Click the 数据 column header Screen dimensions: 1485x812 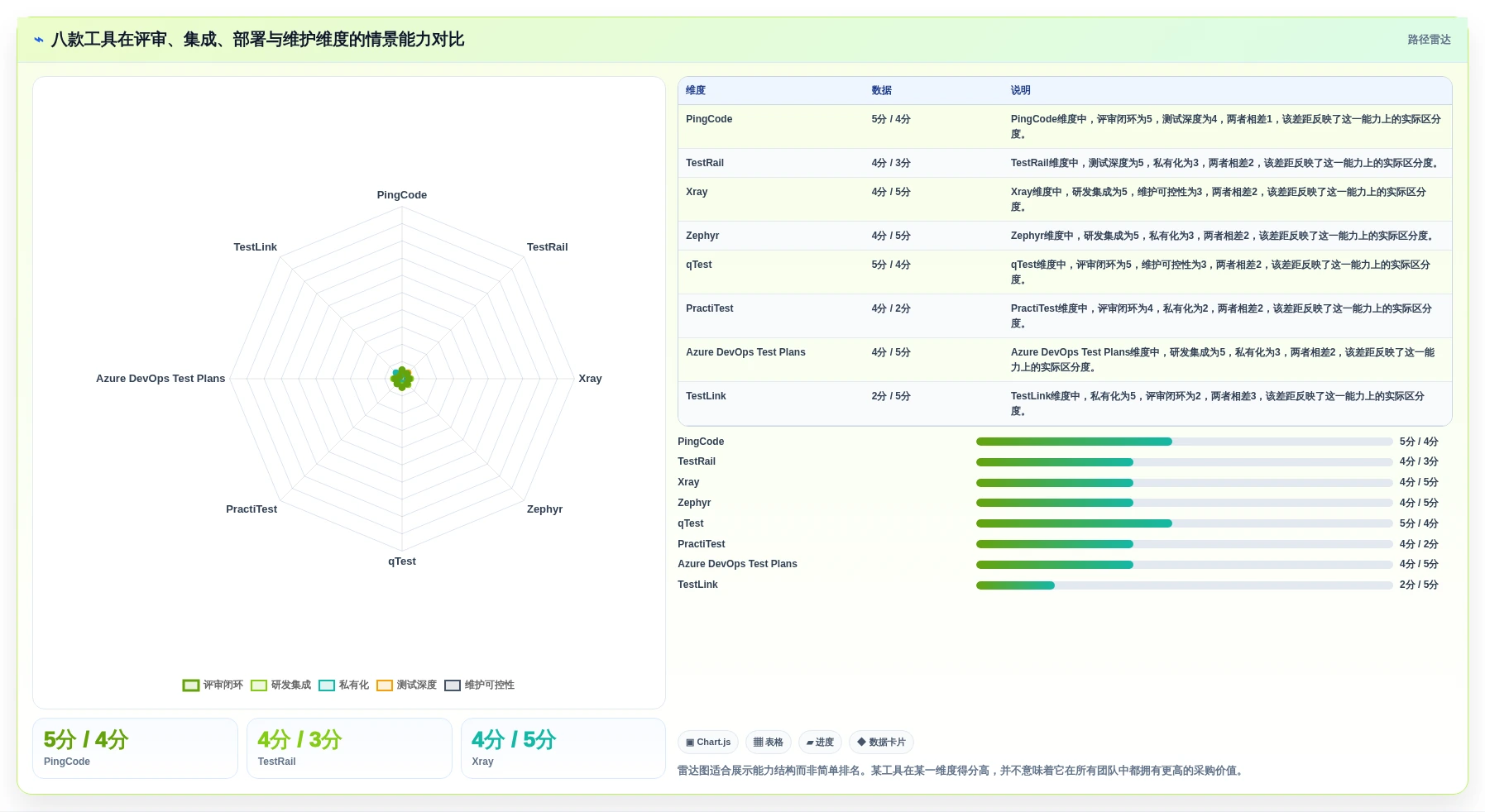pos(882,91)
